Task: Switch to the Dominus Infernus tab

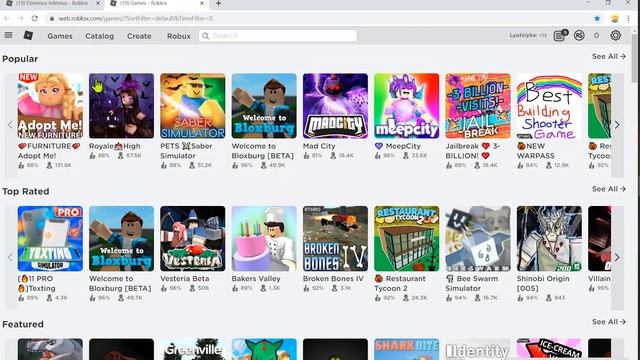Action: click(x=52, y=4)
